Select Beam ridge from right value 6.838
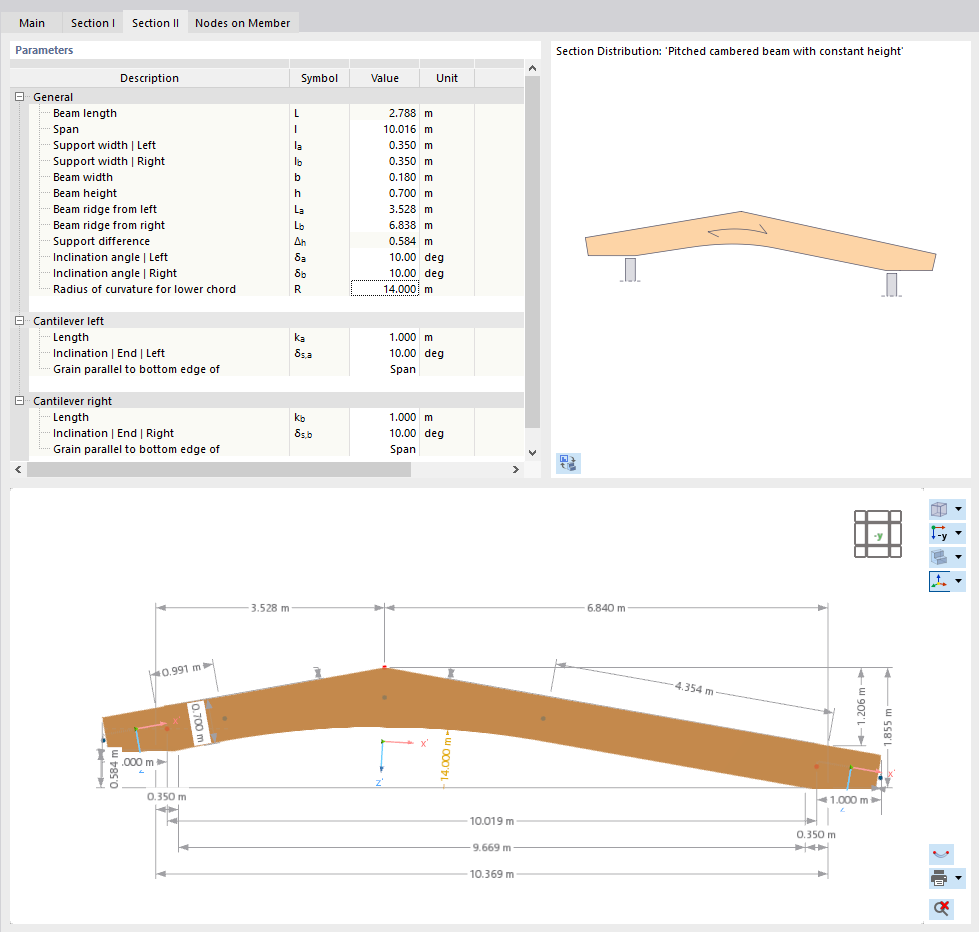 [385, 225]
